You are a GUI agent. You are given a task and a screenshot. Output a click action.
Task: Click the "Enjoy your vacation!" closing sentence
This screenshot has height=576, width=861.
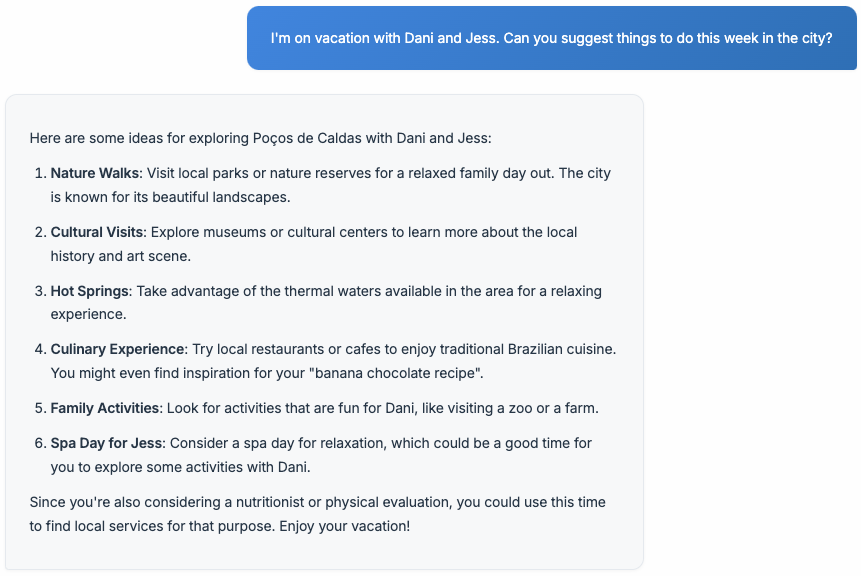coord(344,526)
